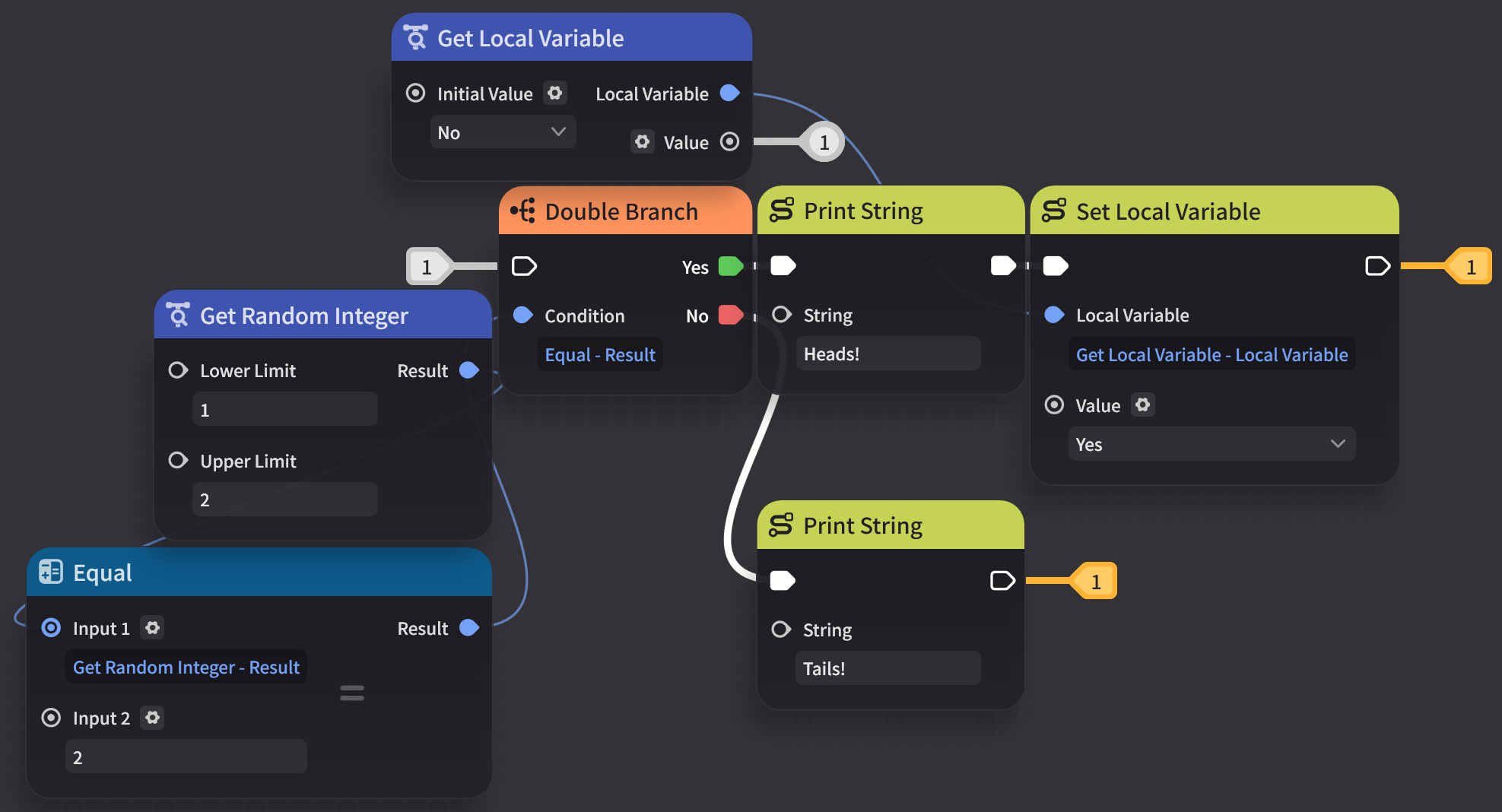Viewport: 1502px width, 812px height.
Task: Open the Value 'Yes' dropdown
Action: click(x=1211, y=444)
